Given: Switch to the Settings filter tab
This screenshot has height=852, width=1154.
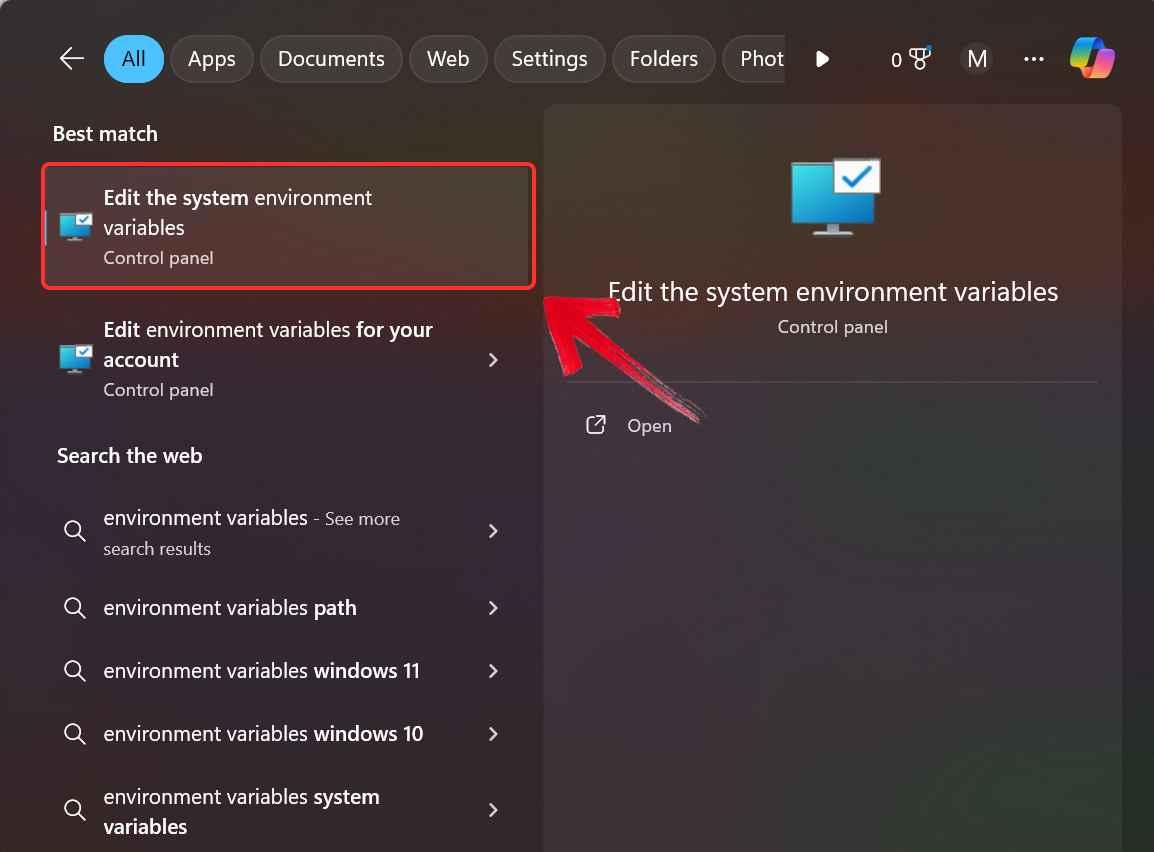Looking at the screenshot, I should coord(549,58).
